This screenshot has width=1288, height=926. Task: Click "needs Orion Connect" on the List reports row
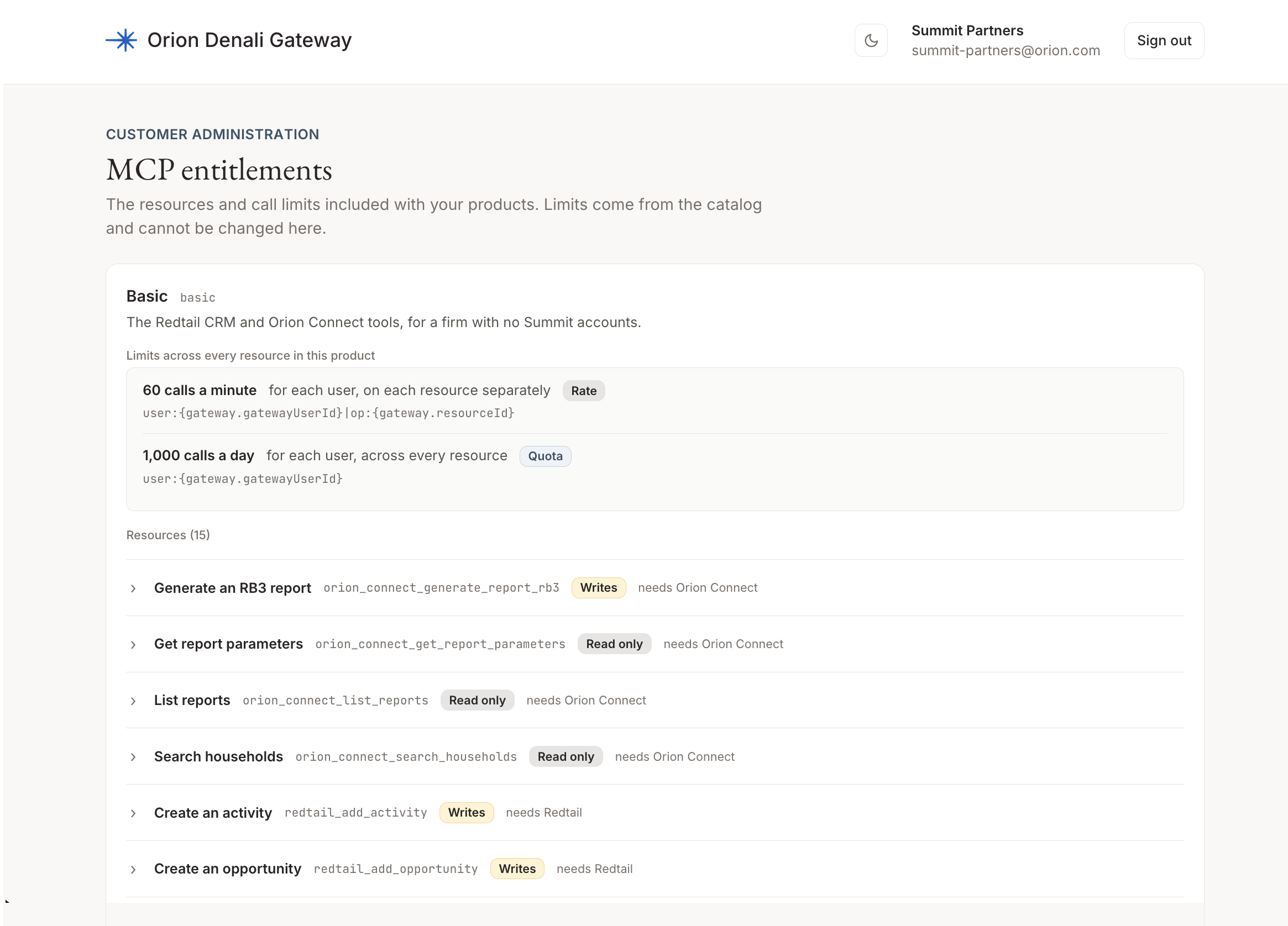click(586, 700)
